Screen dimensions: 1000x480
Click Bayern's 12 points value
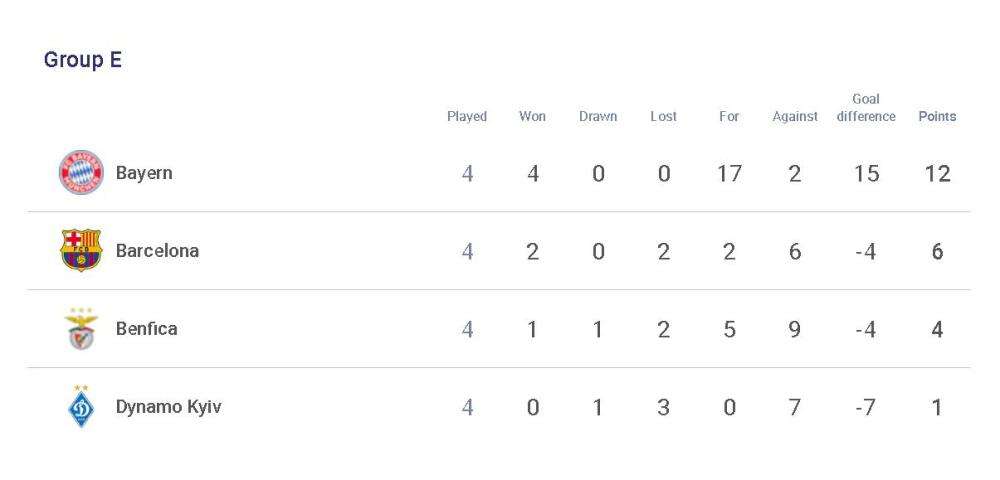(938, 173)
